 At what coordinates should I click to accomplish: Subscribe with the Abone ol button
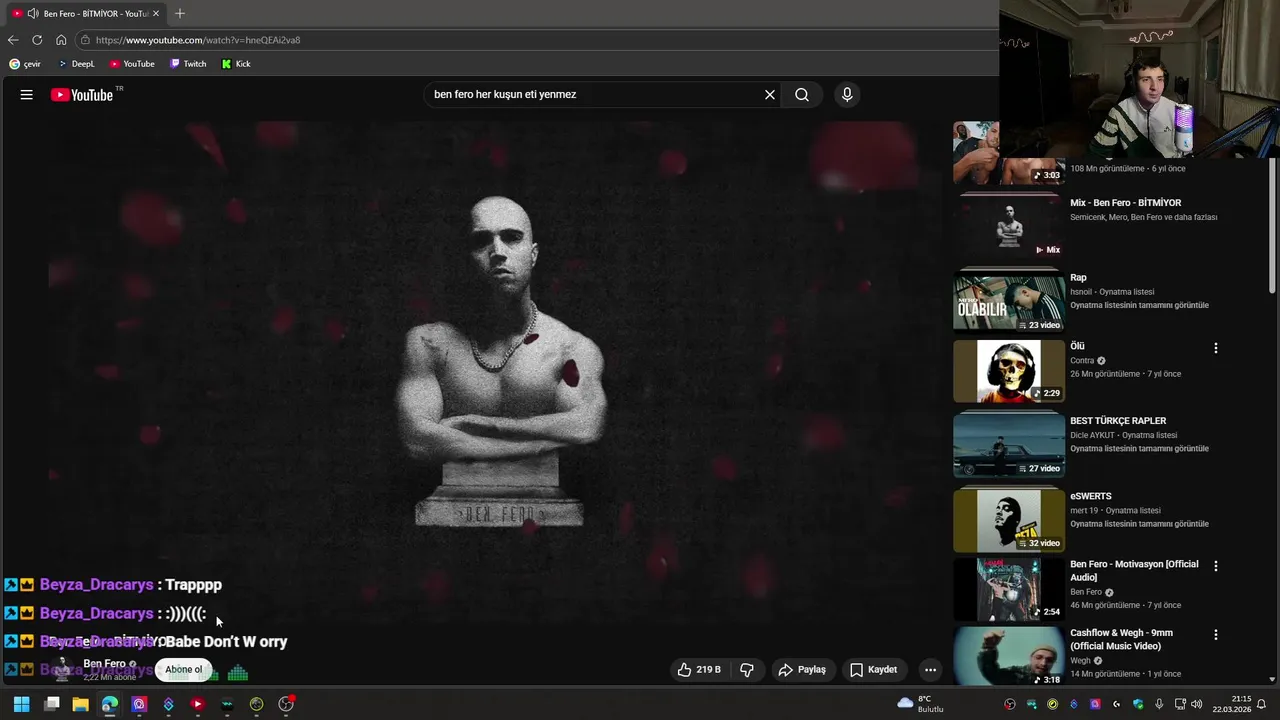184,670
